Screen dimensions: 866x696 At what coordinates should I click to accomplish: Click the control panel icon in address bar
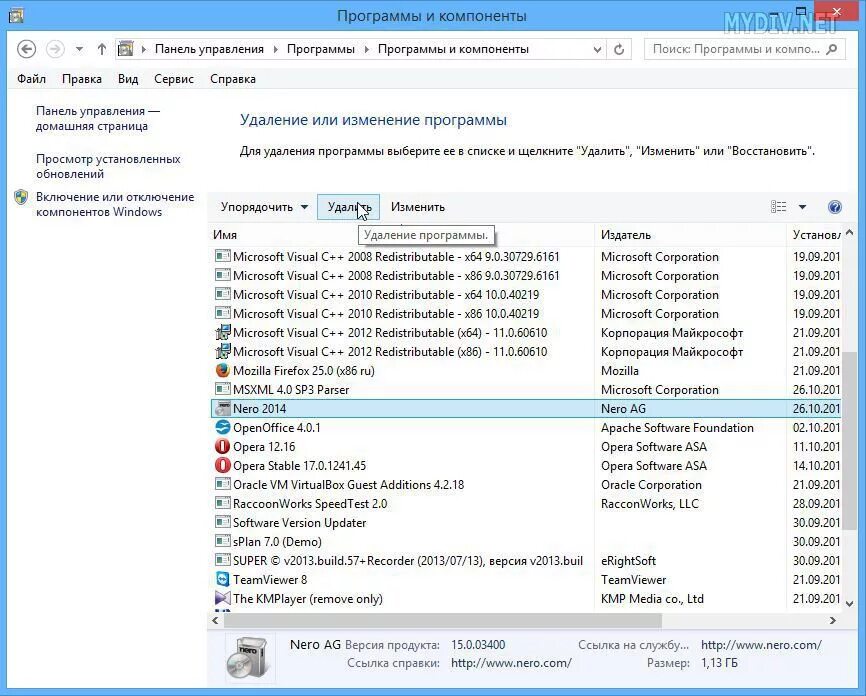[x=126, y=49]
